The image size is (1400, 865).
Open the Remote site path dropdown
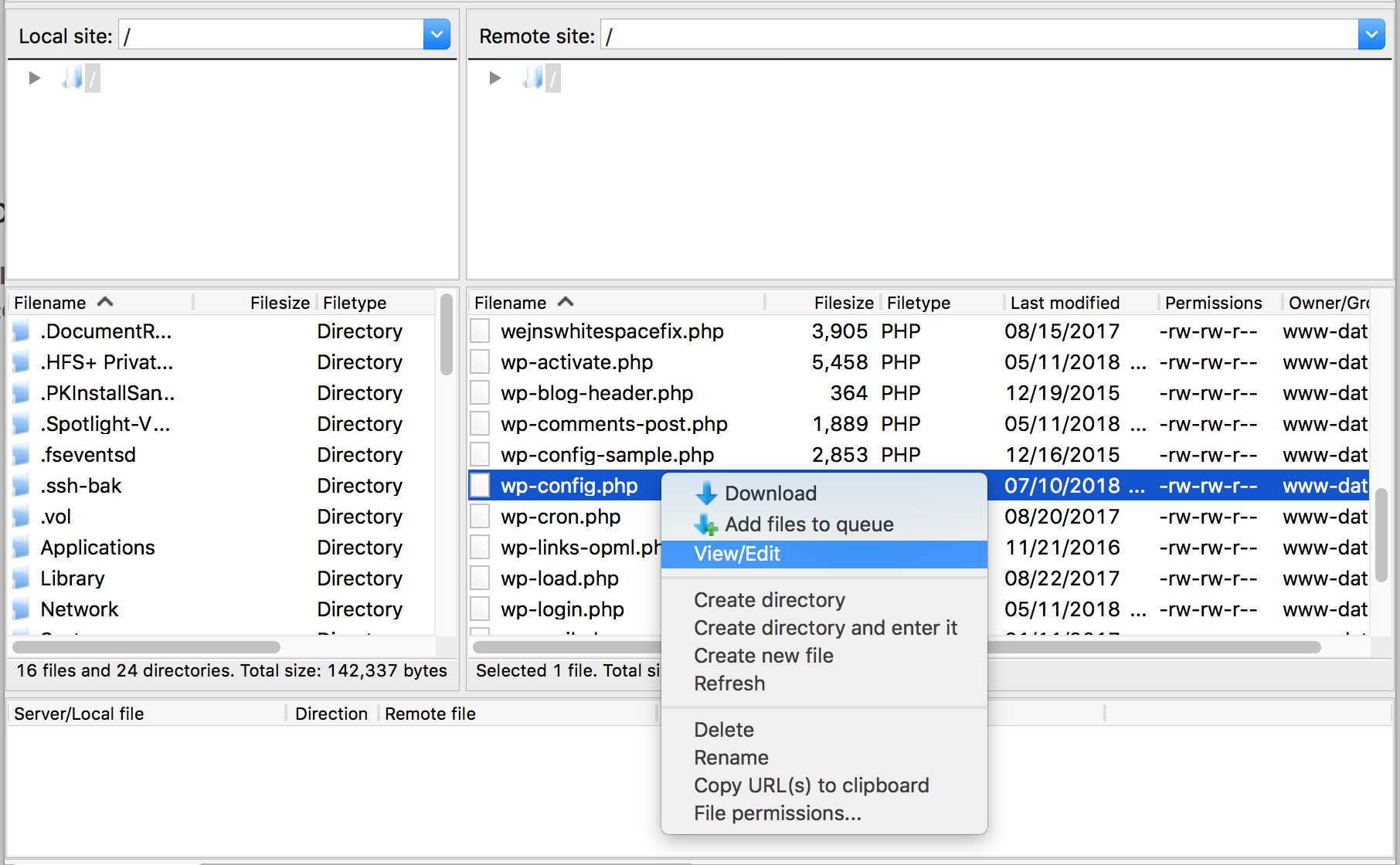(1371, 35)
